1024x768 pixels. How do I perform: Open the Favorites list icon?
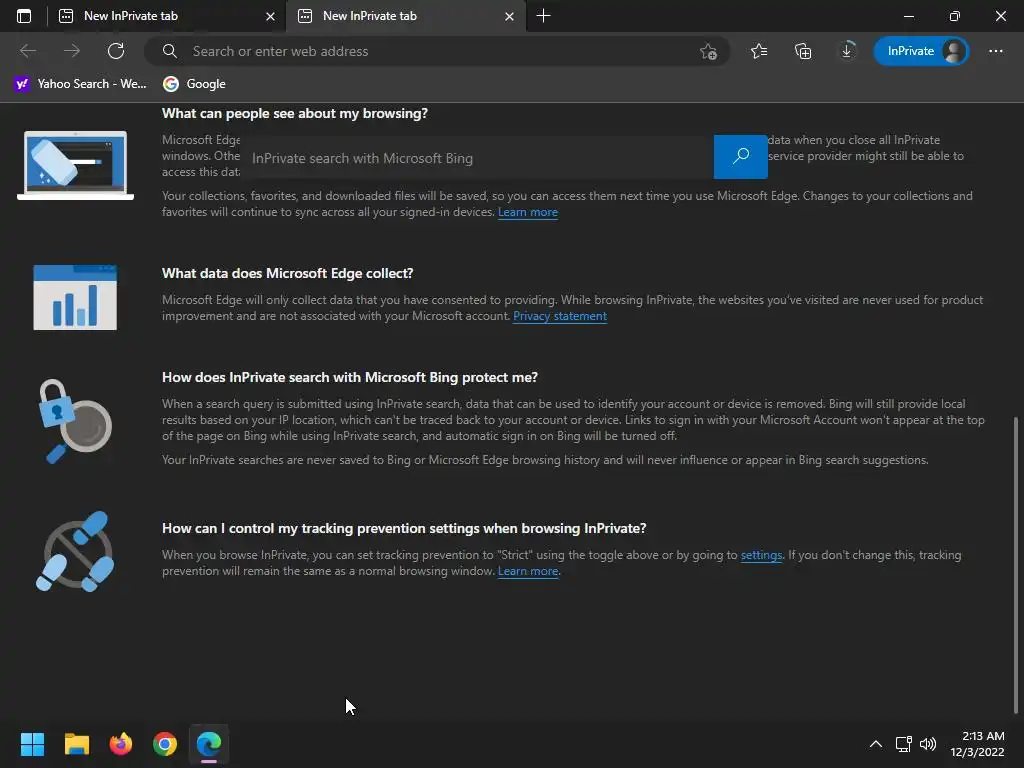coord(759,51)
